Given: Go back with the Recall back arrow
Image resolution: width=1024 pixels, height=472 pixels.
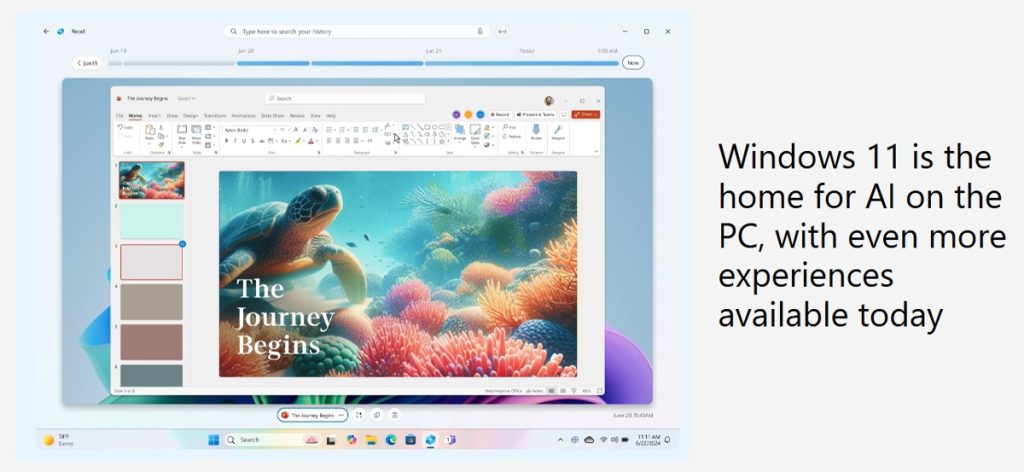Looking at the screenshot, I should click(x=47, y=31).
